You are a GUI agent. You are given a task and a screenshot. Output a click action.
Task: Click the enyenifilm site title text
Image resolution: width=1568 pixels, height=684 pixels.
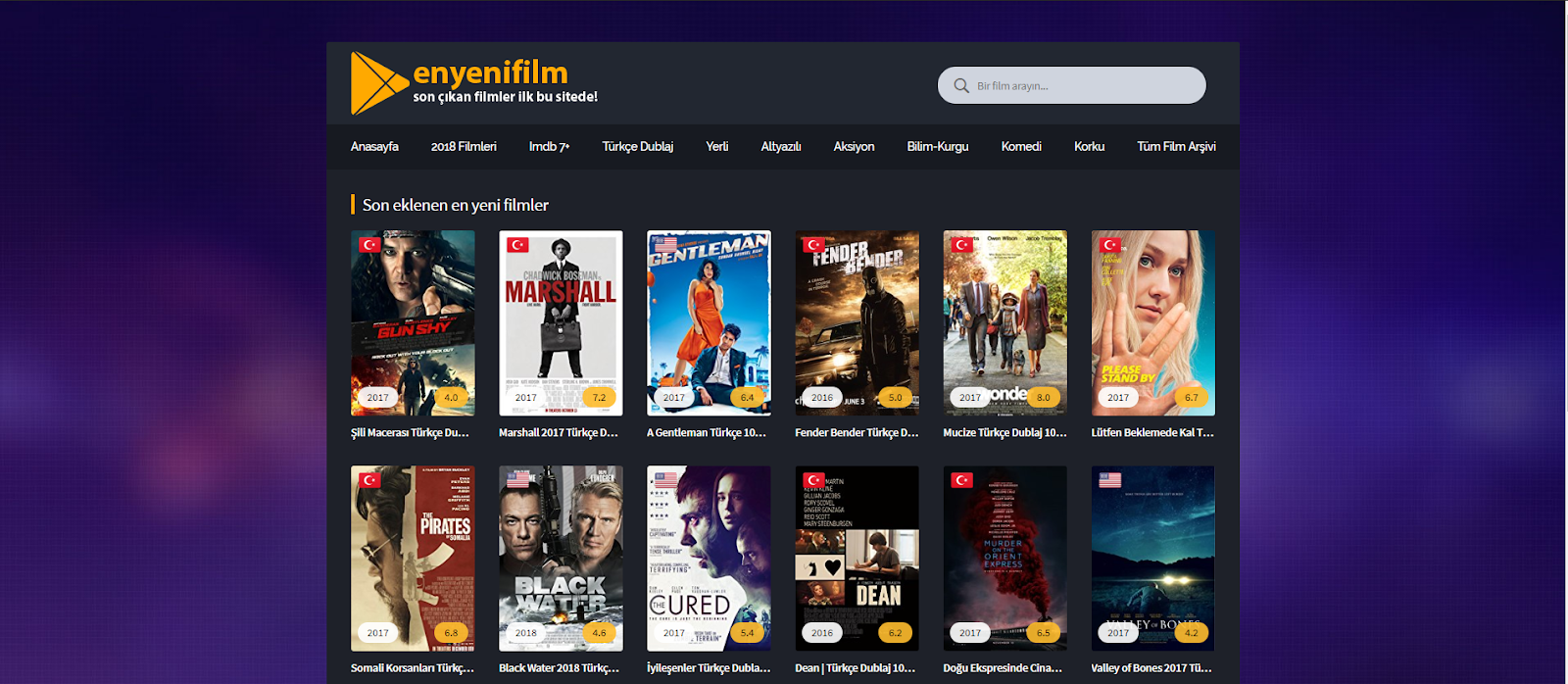[490, 73]
